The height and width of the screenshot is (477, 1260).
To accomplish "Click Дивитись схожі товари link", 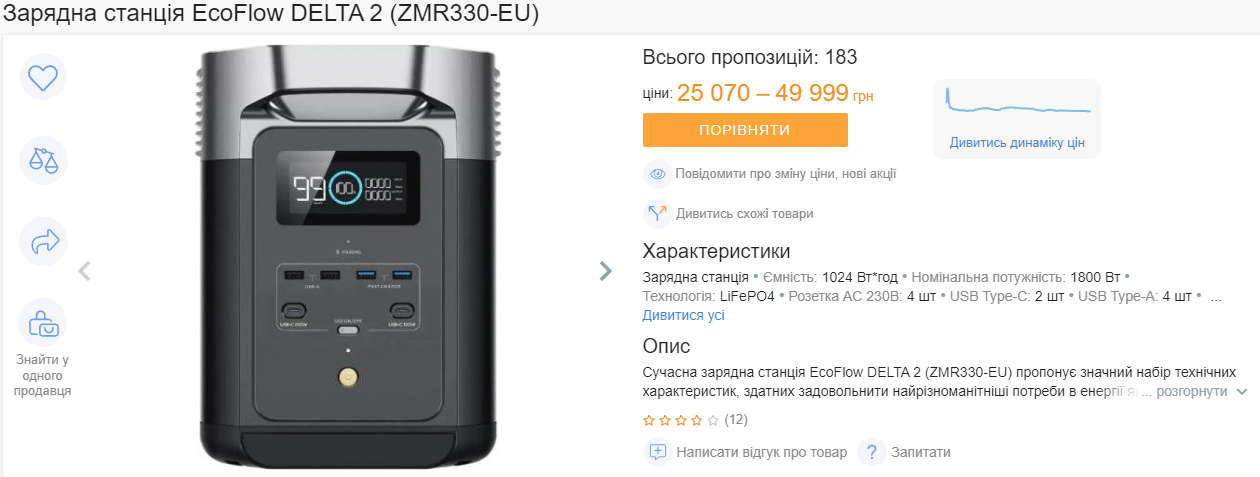I will click(745, 213).
